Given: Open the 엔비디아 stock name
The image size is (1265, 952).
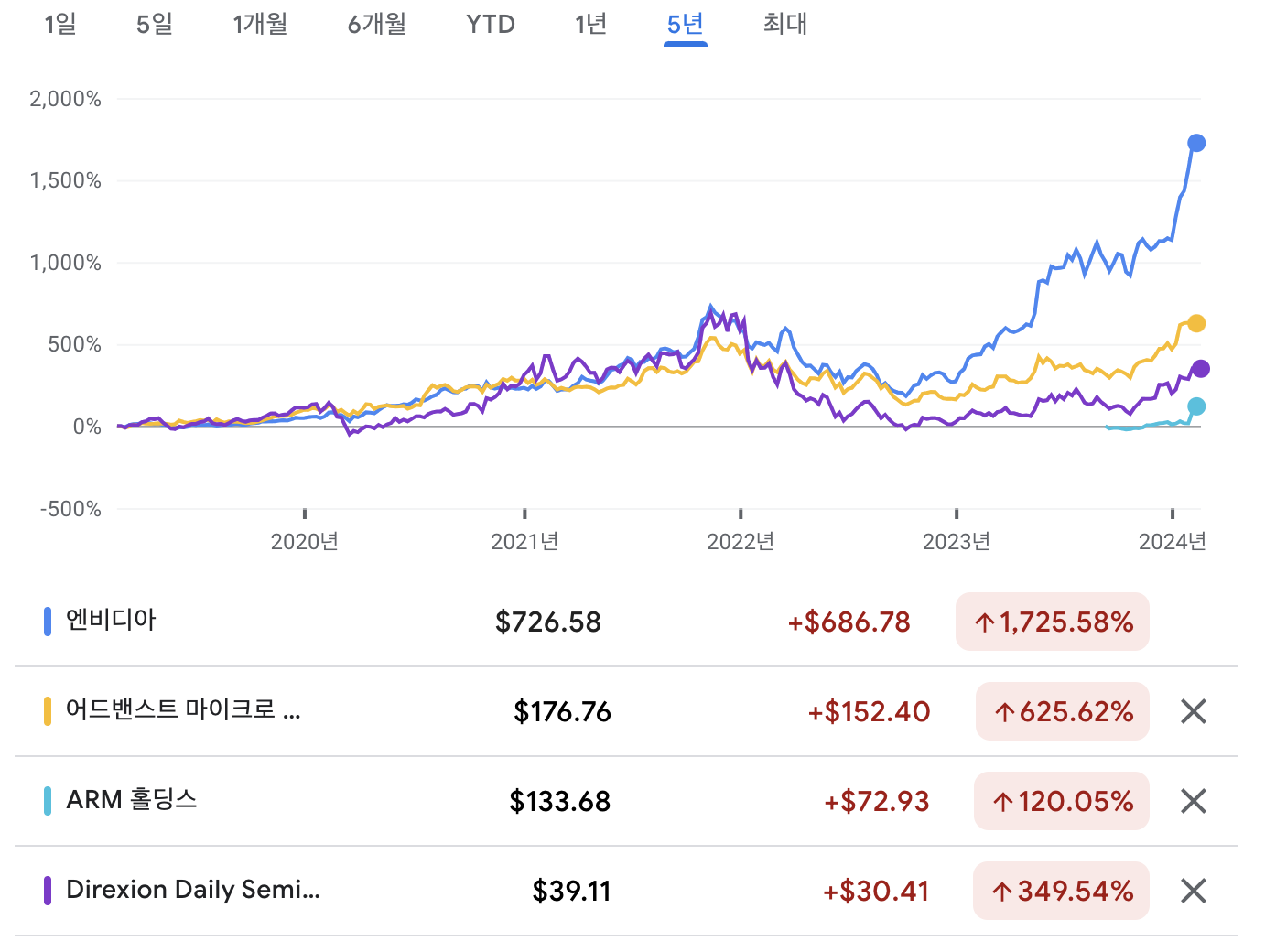Looking at the screenshot, I should point(111,620).
